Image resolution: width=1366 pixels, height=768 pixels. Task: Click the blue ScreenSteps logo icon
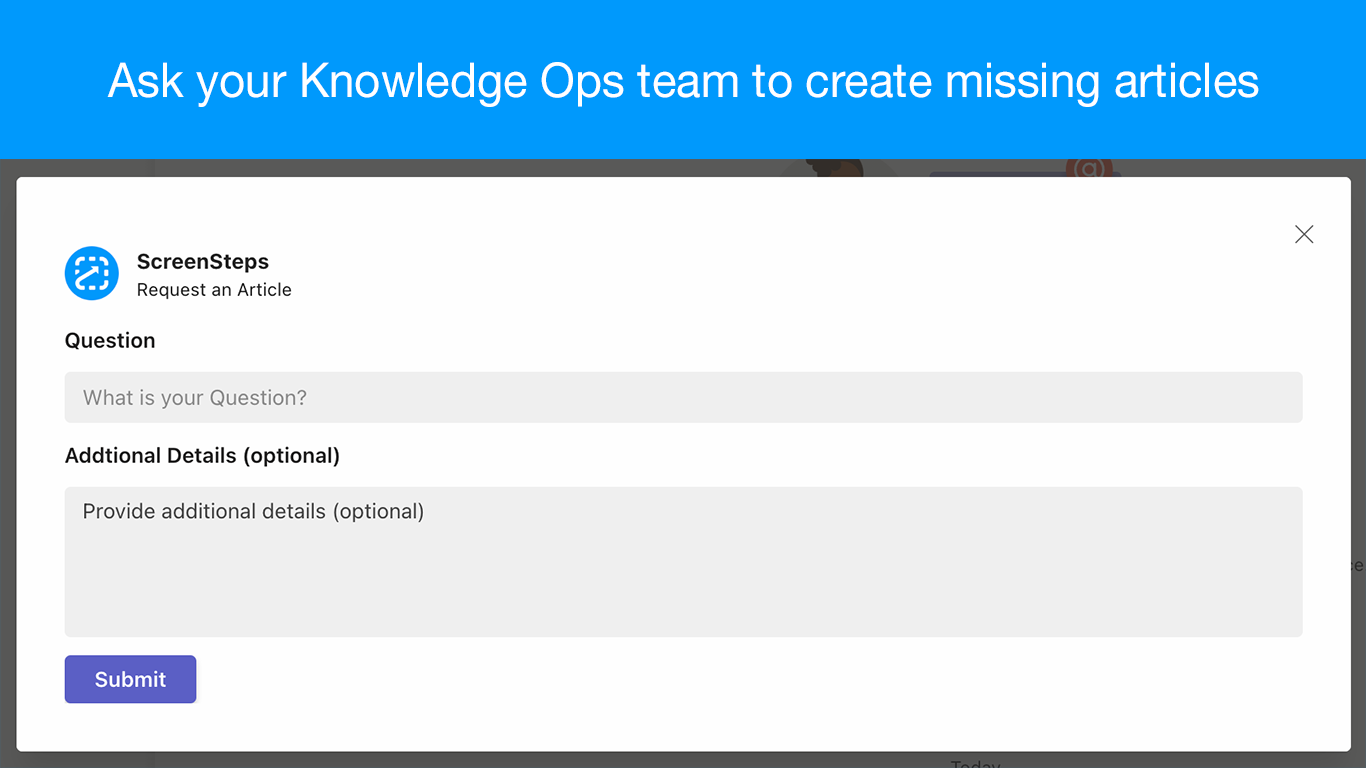(x=92, y=273)
